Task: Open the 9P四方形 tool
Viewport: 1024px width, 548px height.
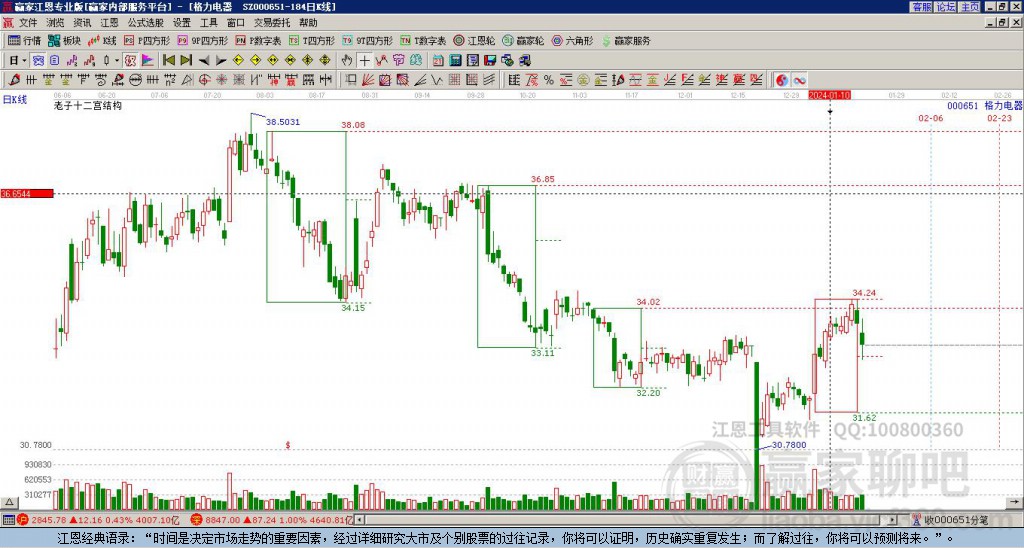Action: [203, 40]
